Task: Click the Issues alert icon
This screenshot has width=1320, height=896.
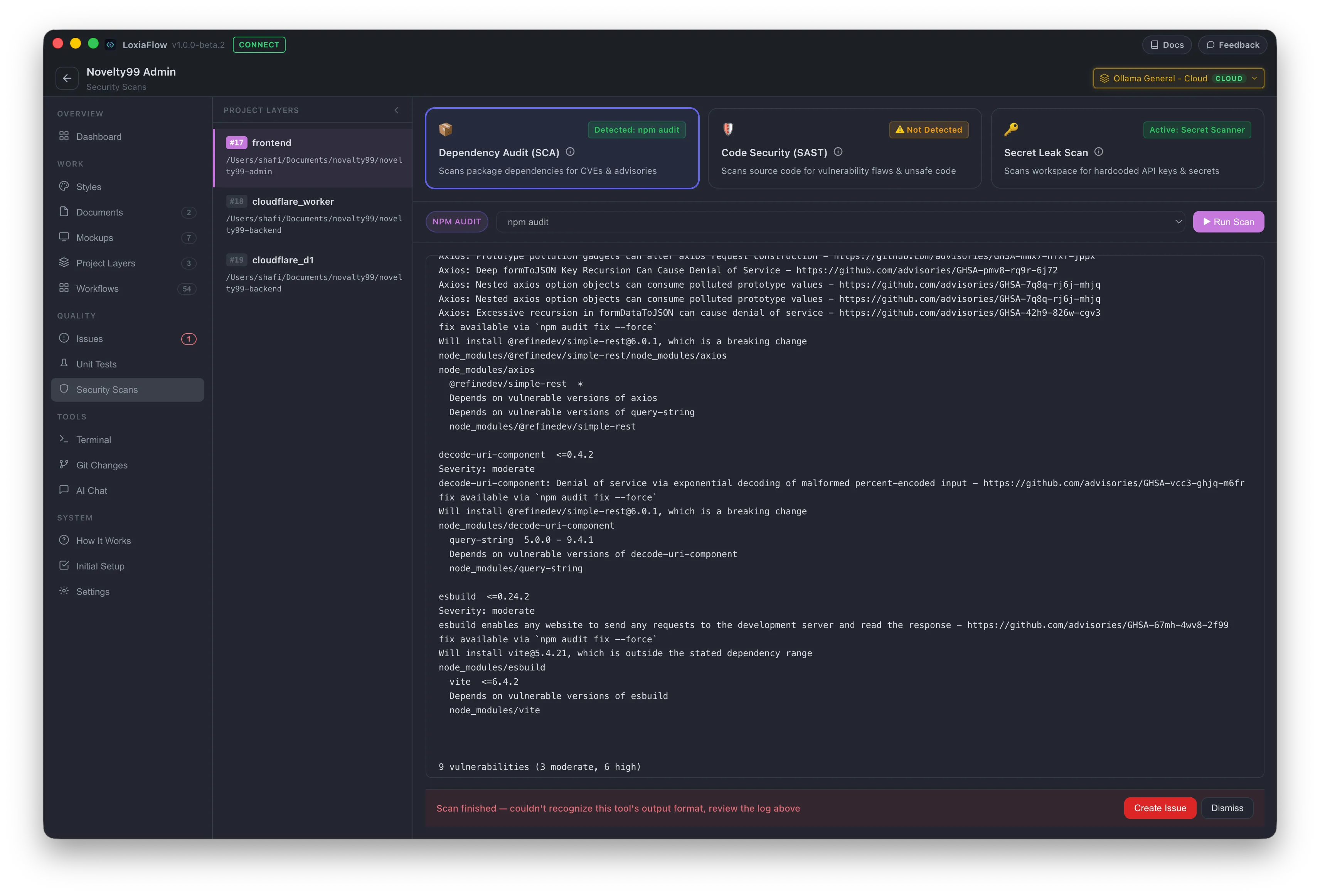Action: coord(64,338)
